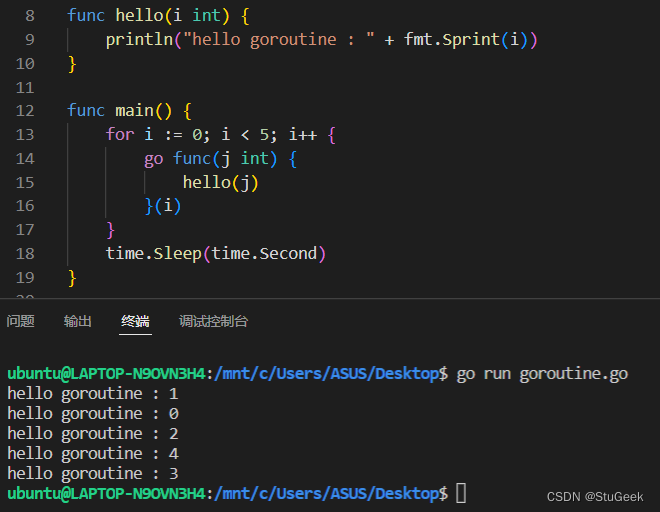Image resolution: width=660 pixels, height=512 pixels.
Task: Click fmt.Sprint in the code
Action: pyautogui.click(x=452, y=40)
